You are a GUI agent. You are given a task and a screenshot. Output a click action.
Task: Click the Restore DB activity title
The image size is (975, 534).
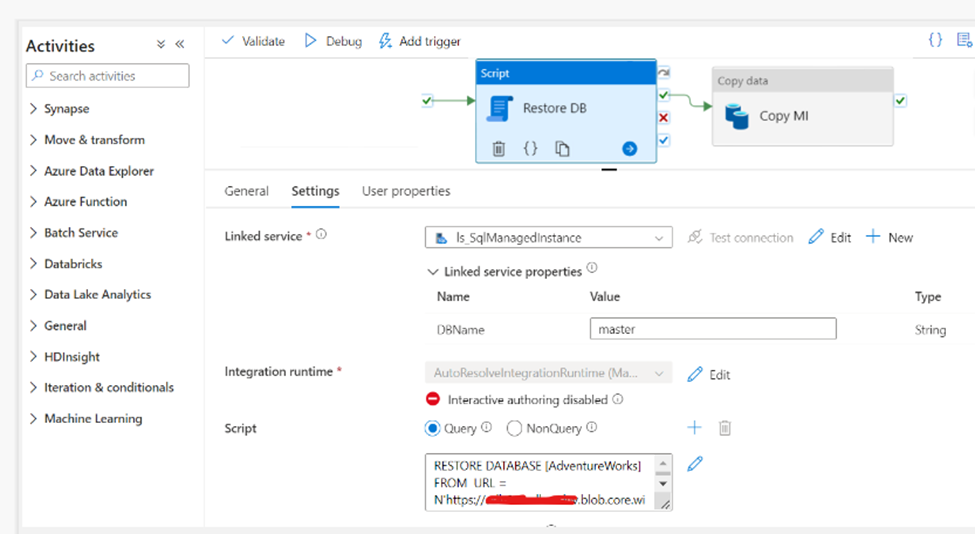tap(555, 108)
